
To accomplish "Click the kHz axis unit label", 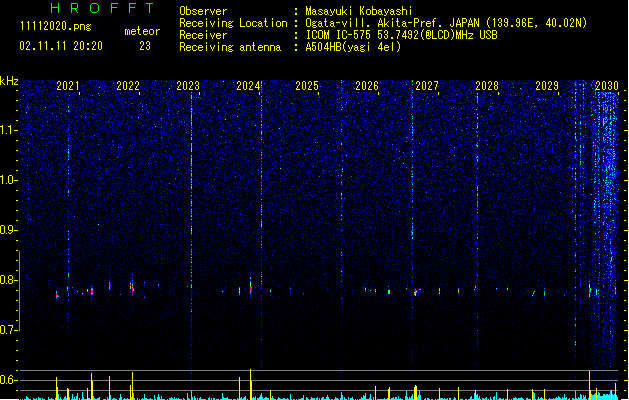I will (x=9, y=81).
